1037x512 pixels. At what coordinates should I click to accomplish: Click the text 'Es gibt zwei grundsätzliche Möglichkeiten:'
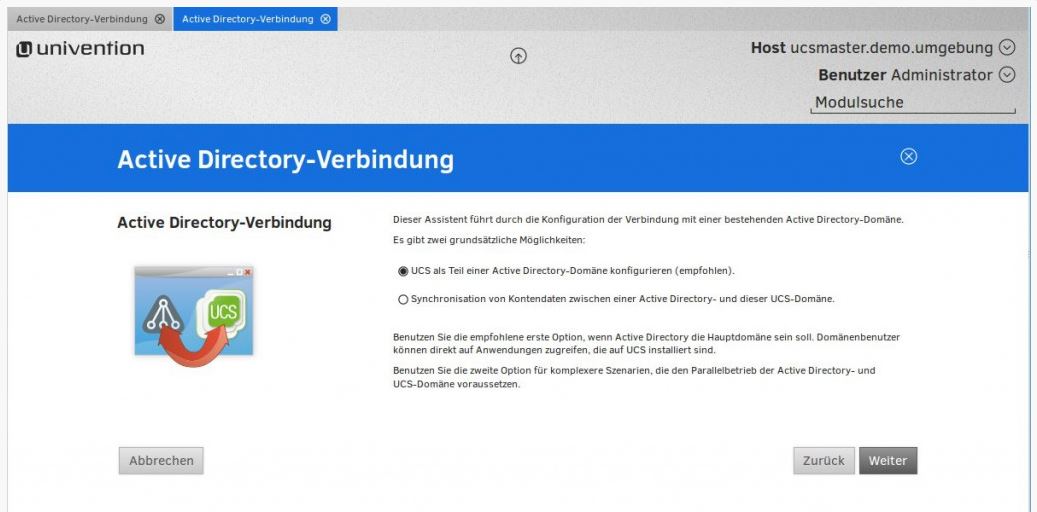(x=489, y=240)
